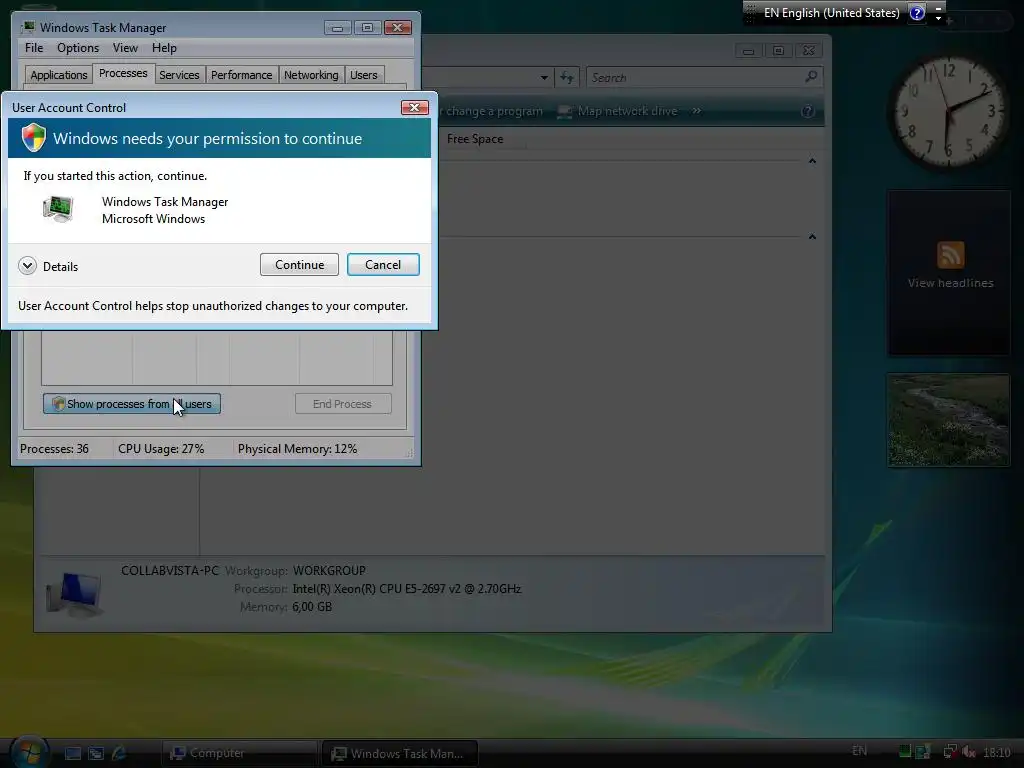Viewport: 1024px width, 768px height.
Task: Click the search magnifier icon in Computer window
Action: (811, 77)
